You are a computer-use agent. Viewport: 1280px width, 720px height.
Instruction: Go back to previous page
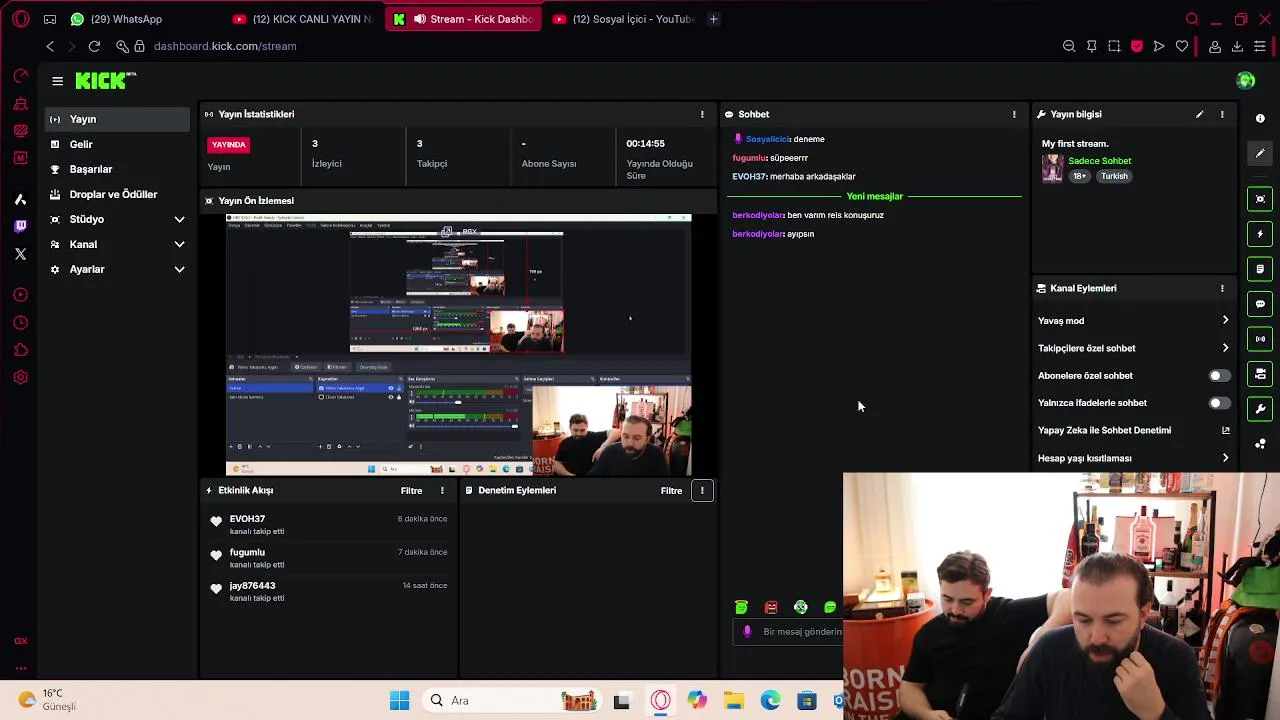coord(50,46)
